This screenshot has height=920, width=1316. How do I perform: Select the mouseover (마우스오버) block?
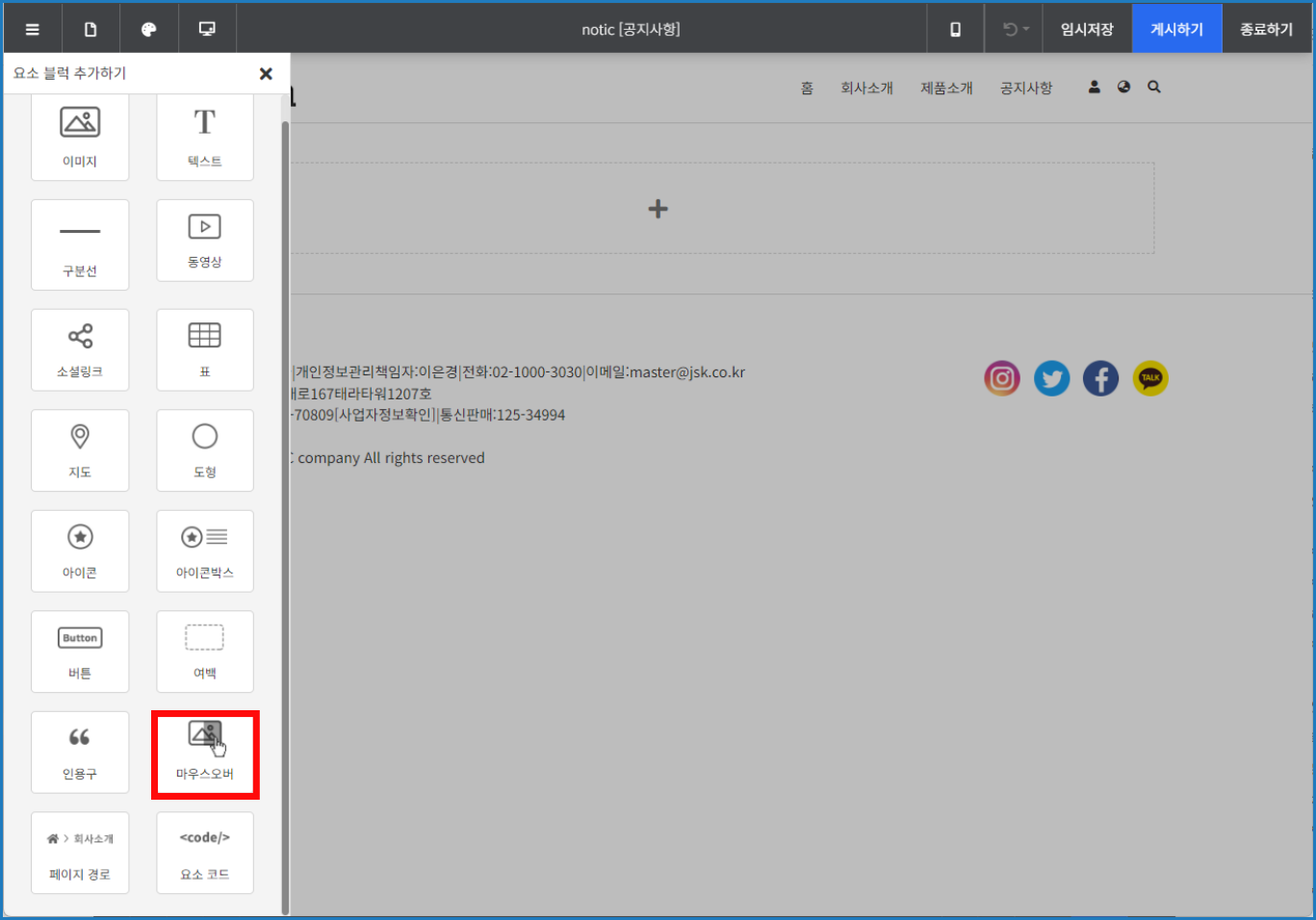pyautogui.click(x=205, y=753)
